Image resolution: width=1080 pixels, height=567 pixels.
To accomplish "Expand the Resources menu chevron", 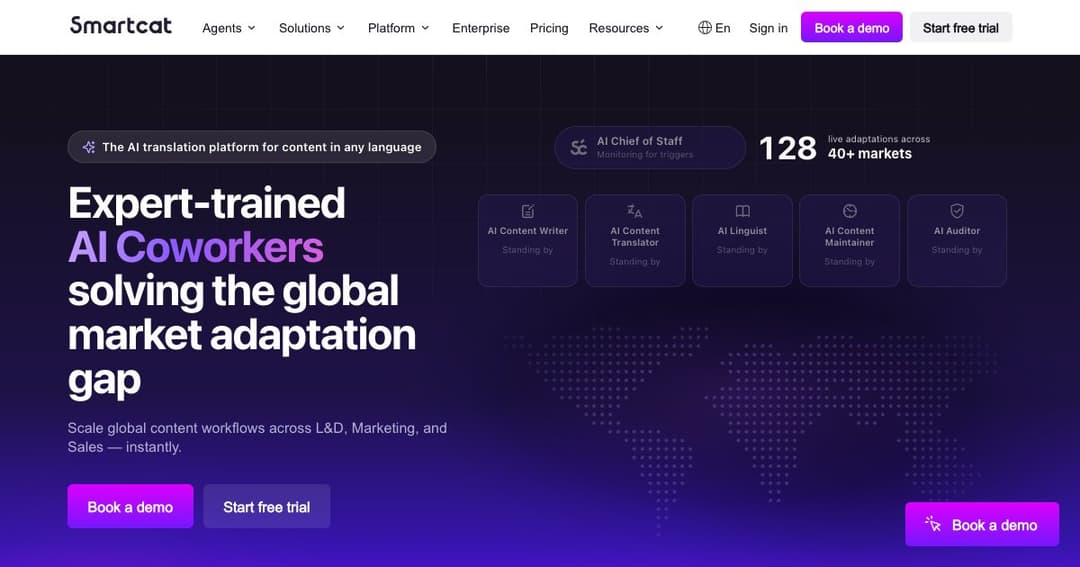I will (x=659, y=28).
